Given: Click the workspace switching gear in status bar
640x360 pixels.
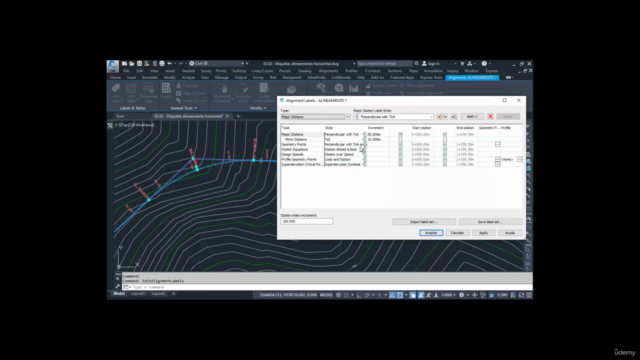Looking at the screenshot, I should coord(462,295).
